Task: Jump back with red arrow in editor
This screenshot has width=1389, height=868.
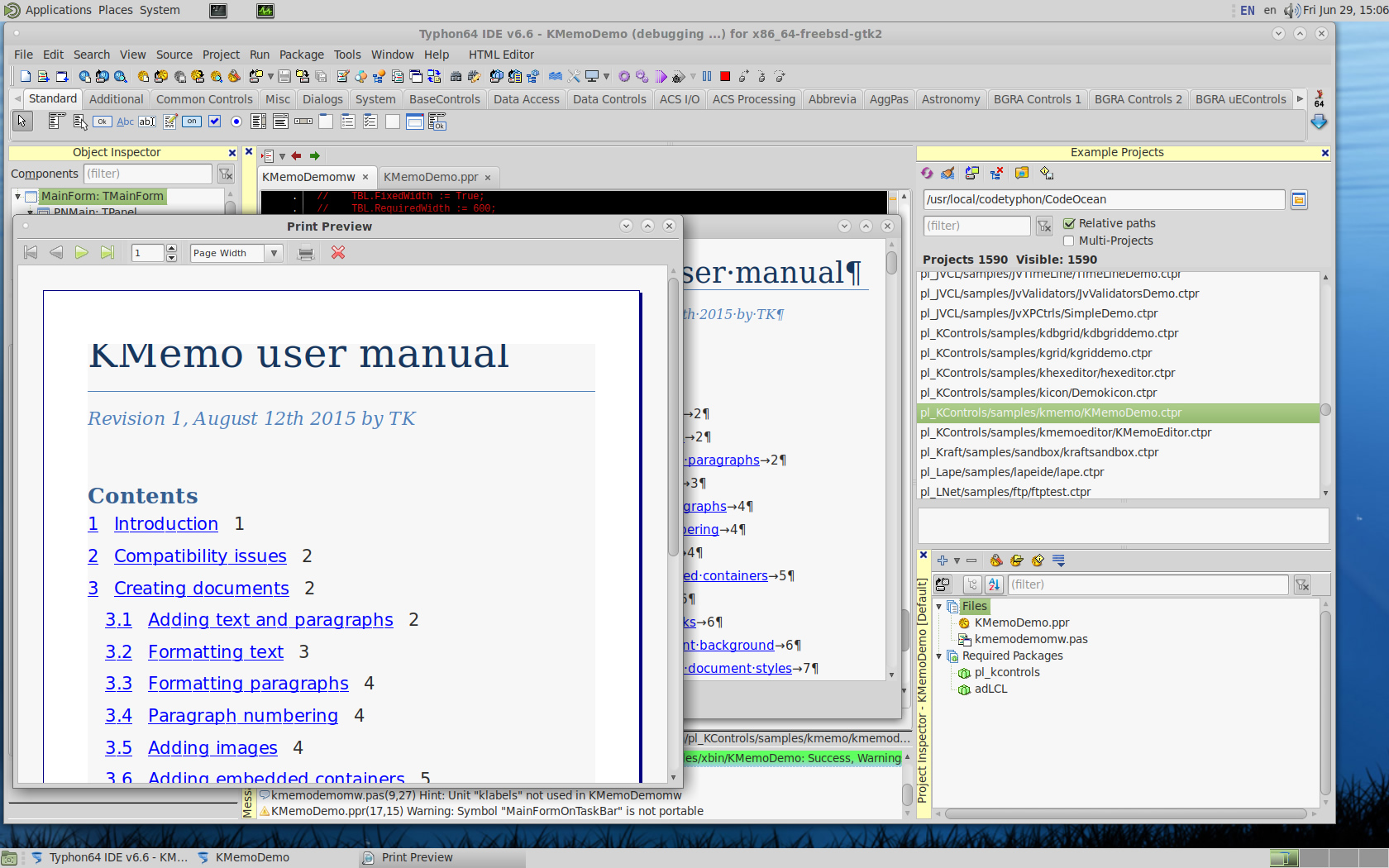Action: (x=296, y=155)
